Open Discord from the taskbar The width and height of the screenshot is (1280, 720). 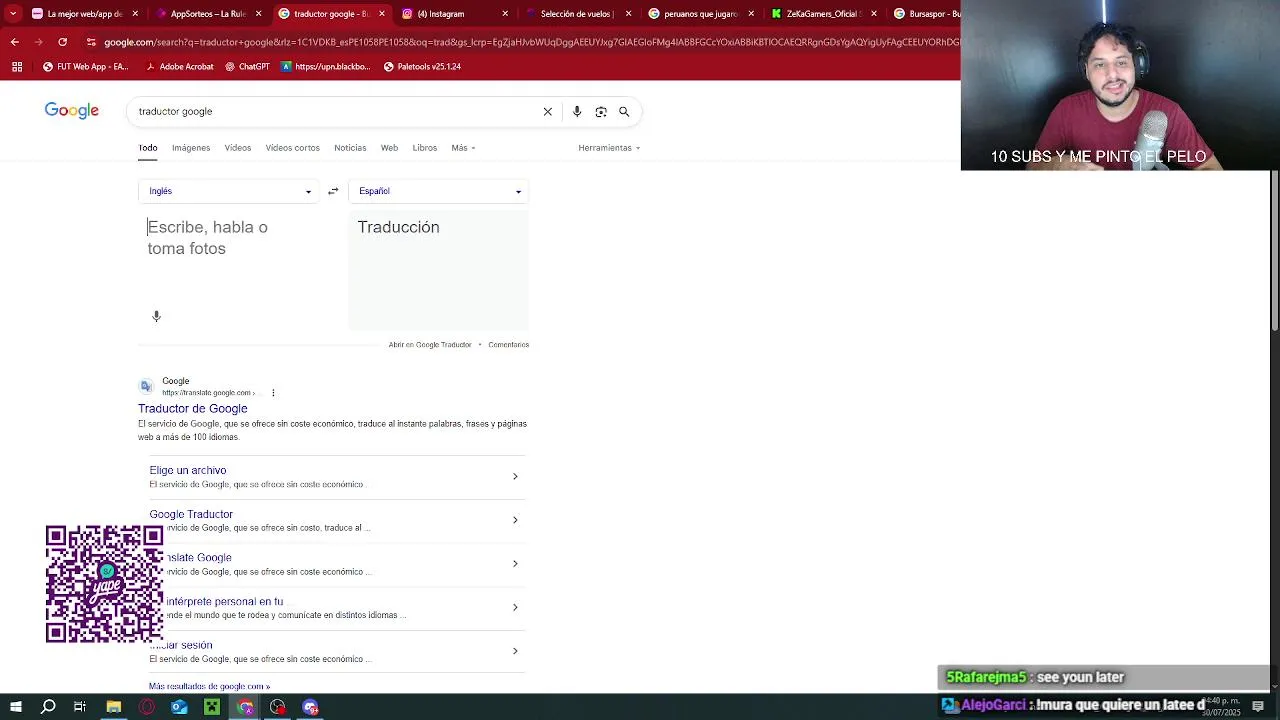pyautogui.click(x=311, y=707)
